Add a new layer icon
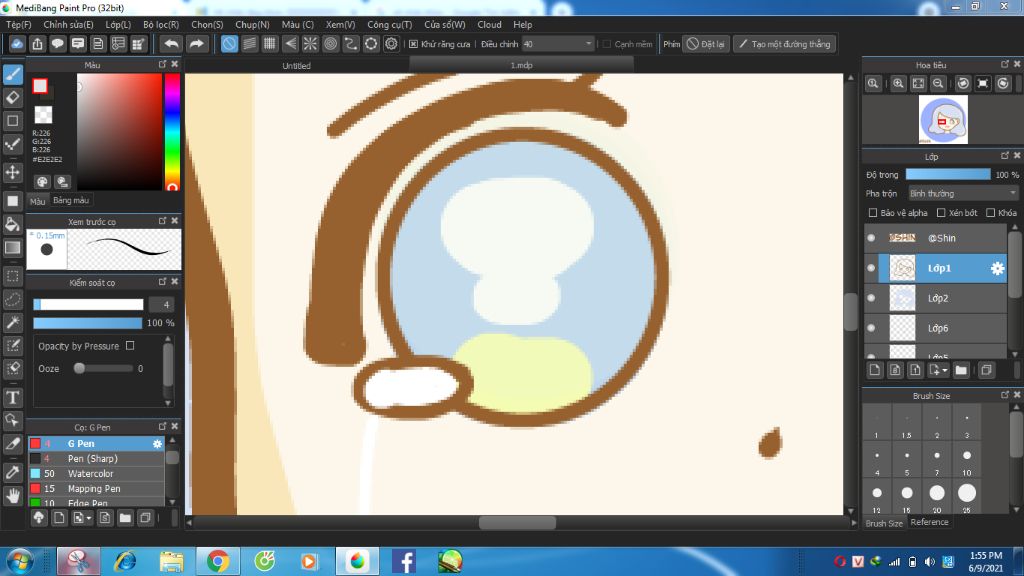 875,370
